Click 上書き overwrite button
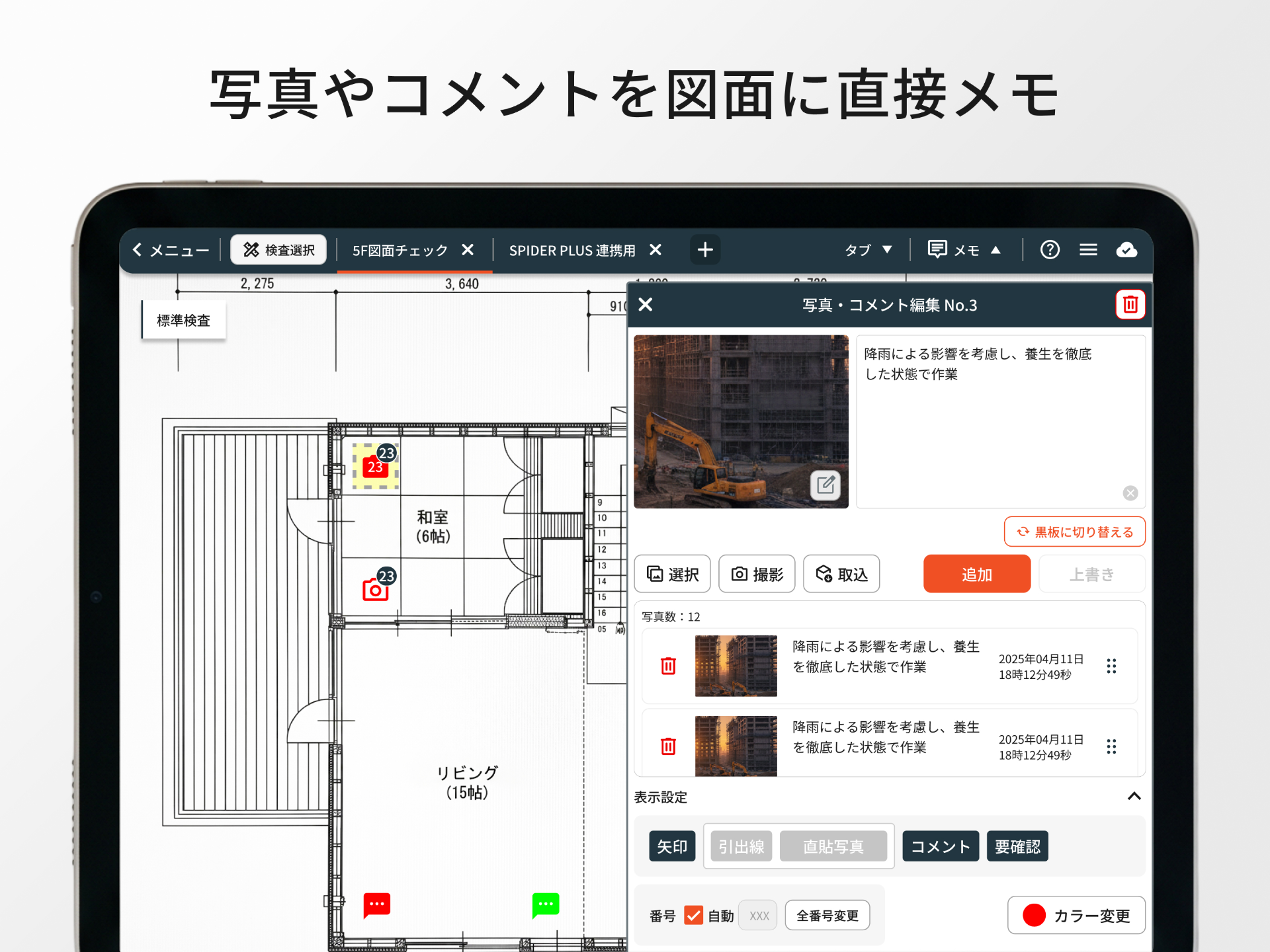This screenshot has height=952, width=1270. [x=1092, y=574]
